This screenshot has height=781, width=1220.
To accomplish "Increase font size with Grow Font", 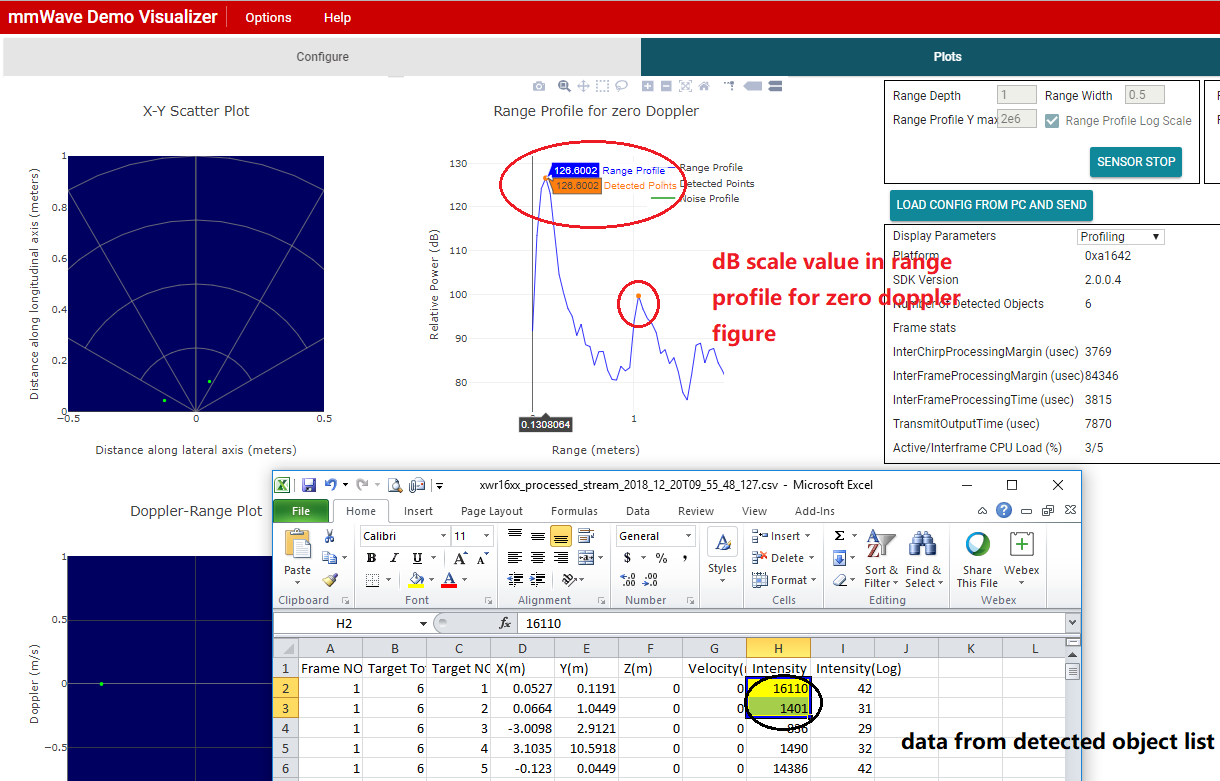I will pyautogui.click(x=462, y=558).
